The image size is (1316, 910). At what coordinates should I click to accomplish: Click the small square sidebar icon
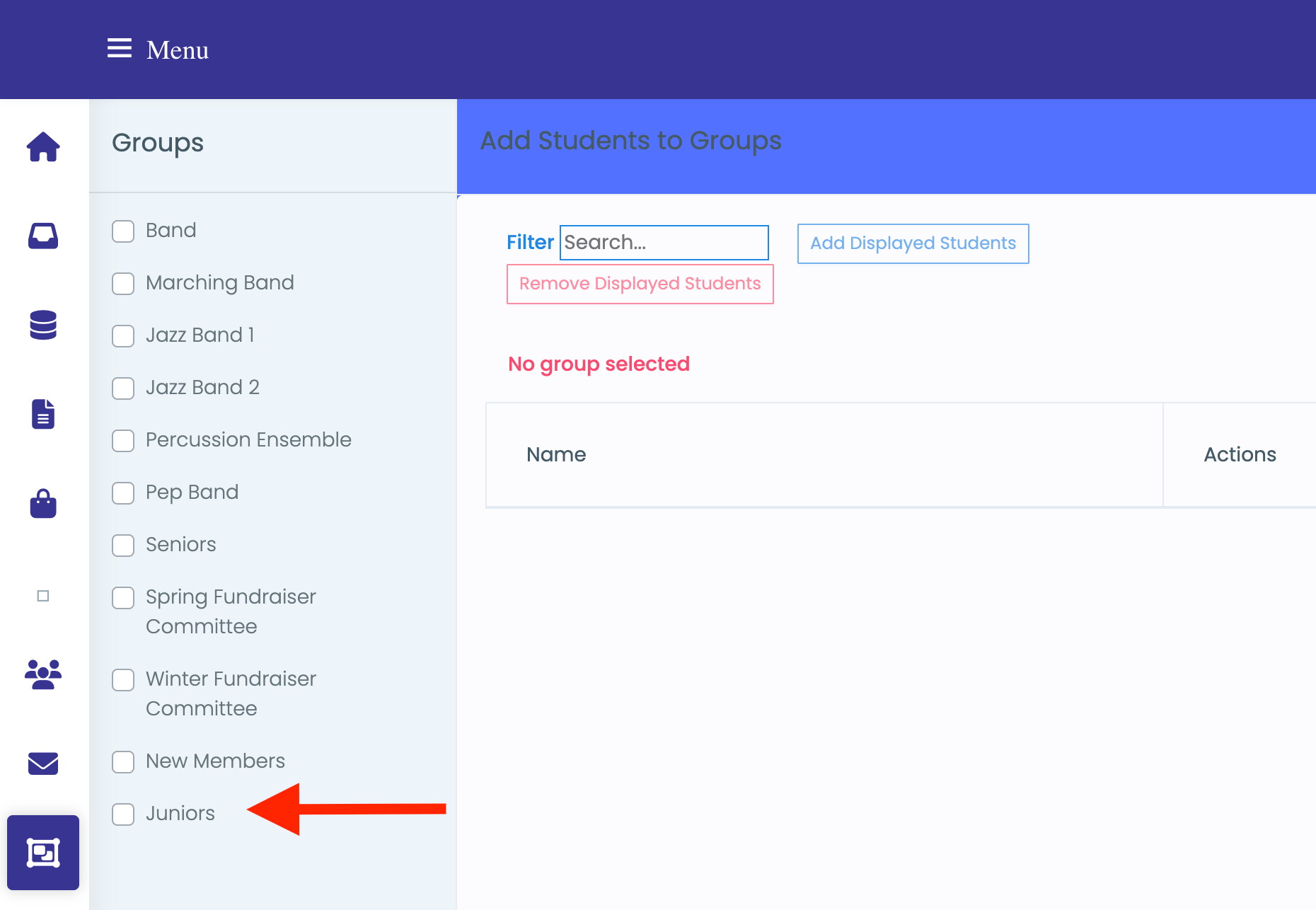43,596
